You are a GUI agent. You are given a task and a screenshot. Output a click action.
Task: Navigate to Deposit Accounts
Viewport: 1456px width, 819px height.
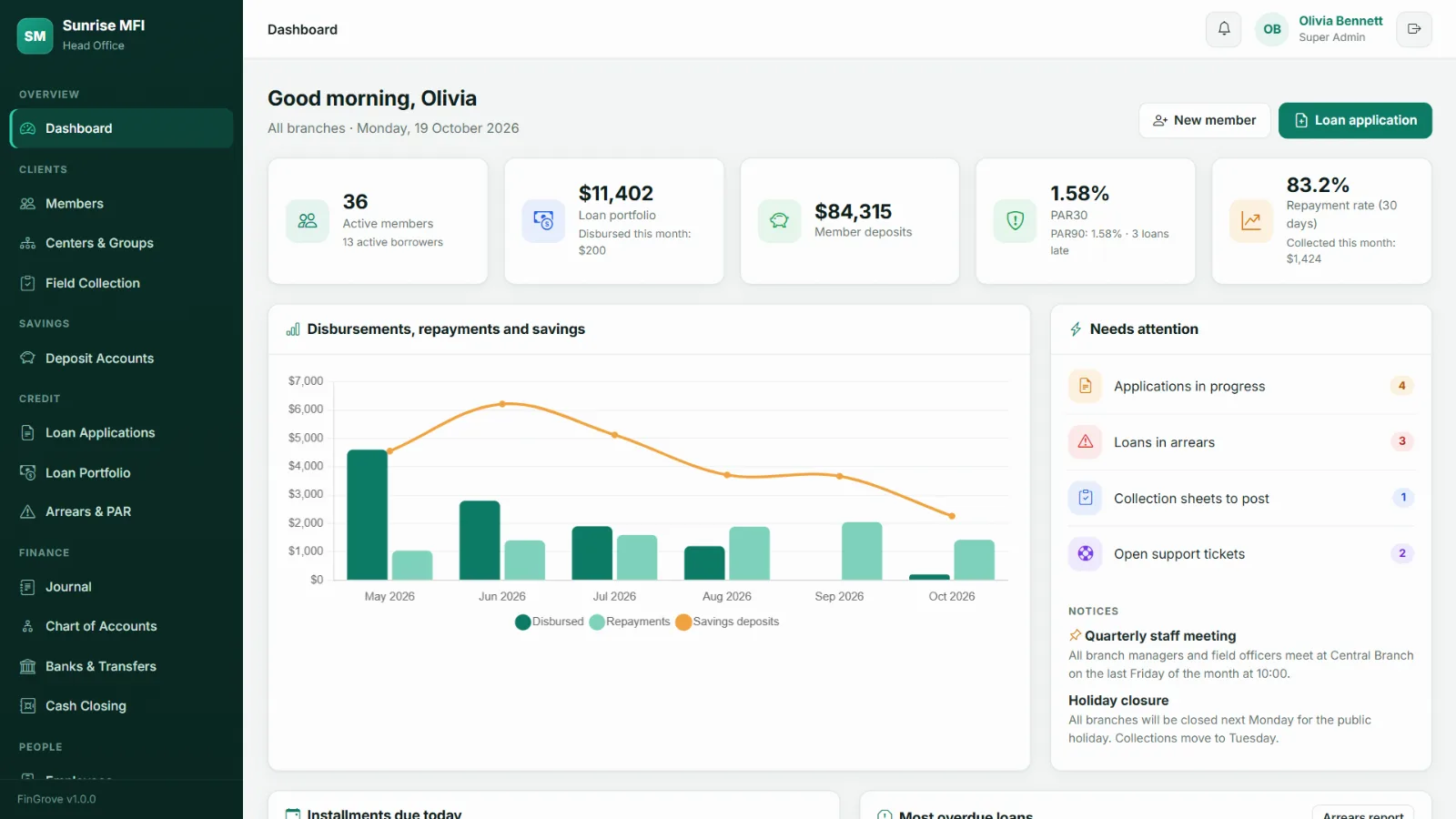coord(121,359)
